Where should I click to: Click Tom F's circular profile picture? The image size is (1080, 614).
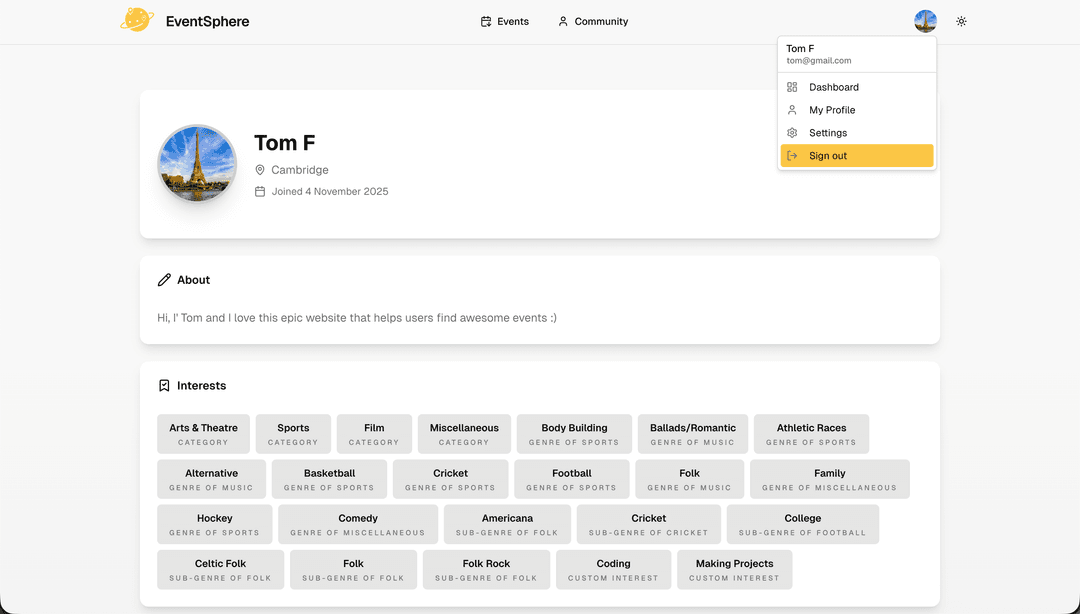(197, 163)
